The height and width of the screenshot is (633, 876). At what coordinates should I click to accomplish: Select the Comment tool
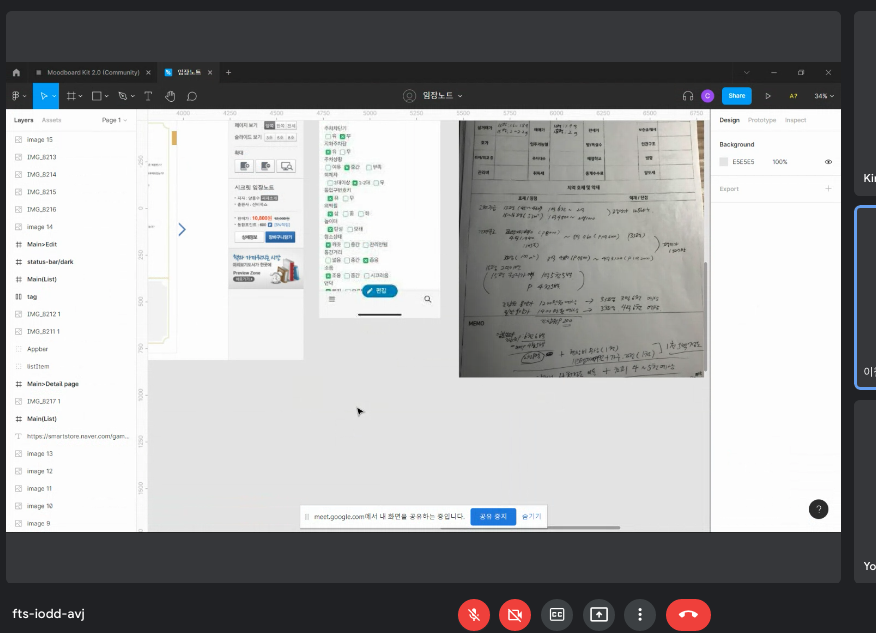[192, 96]
